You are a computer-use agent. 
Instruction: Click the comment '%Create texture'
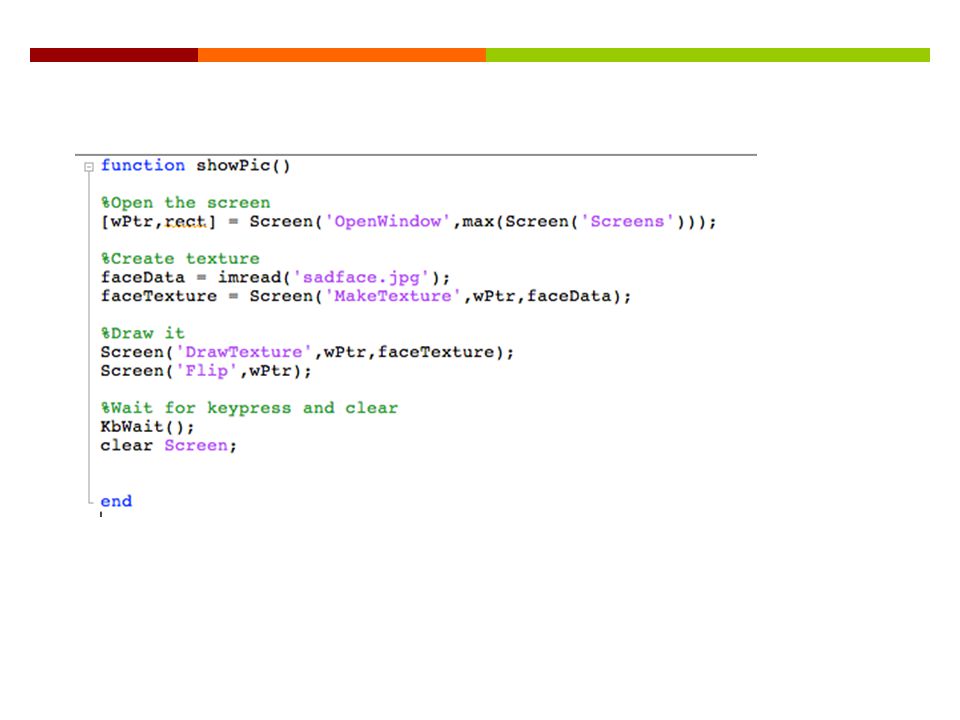pyautogui.click(x=180, y=259)
